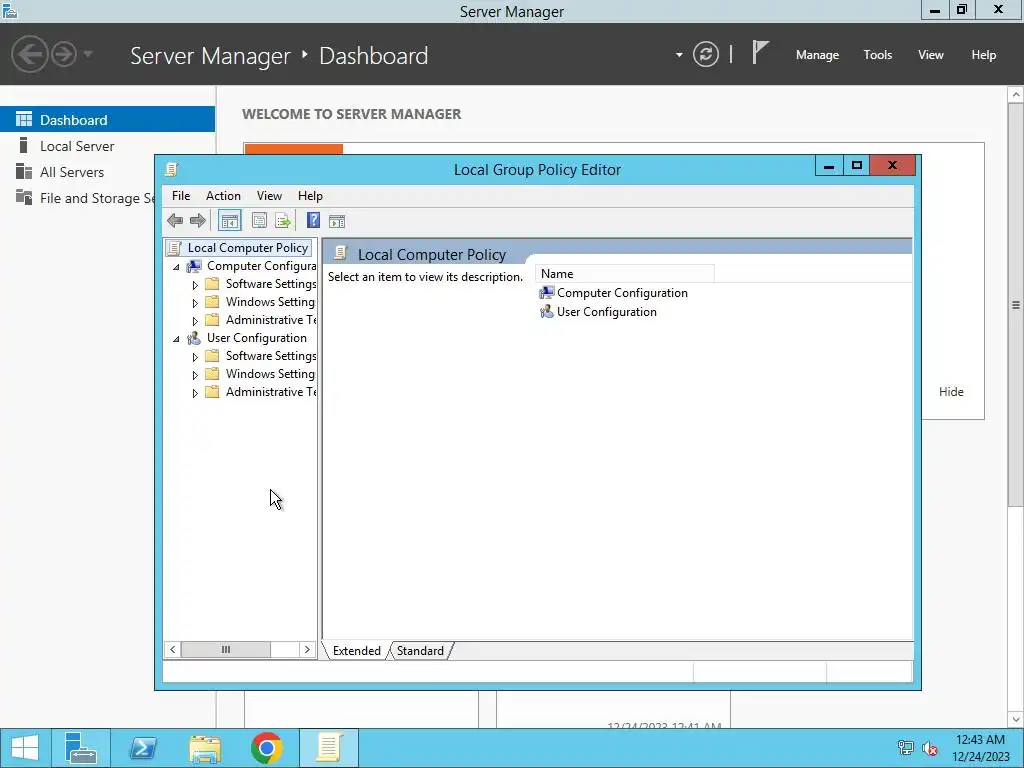Click Administrative Templates folder icon under User Configuration
Image resolution: width=1024 pixels, height=768 pixels.
pos(212,392)
